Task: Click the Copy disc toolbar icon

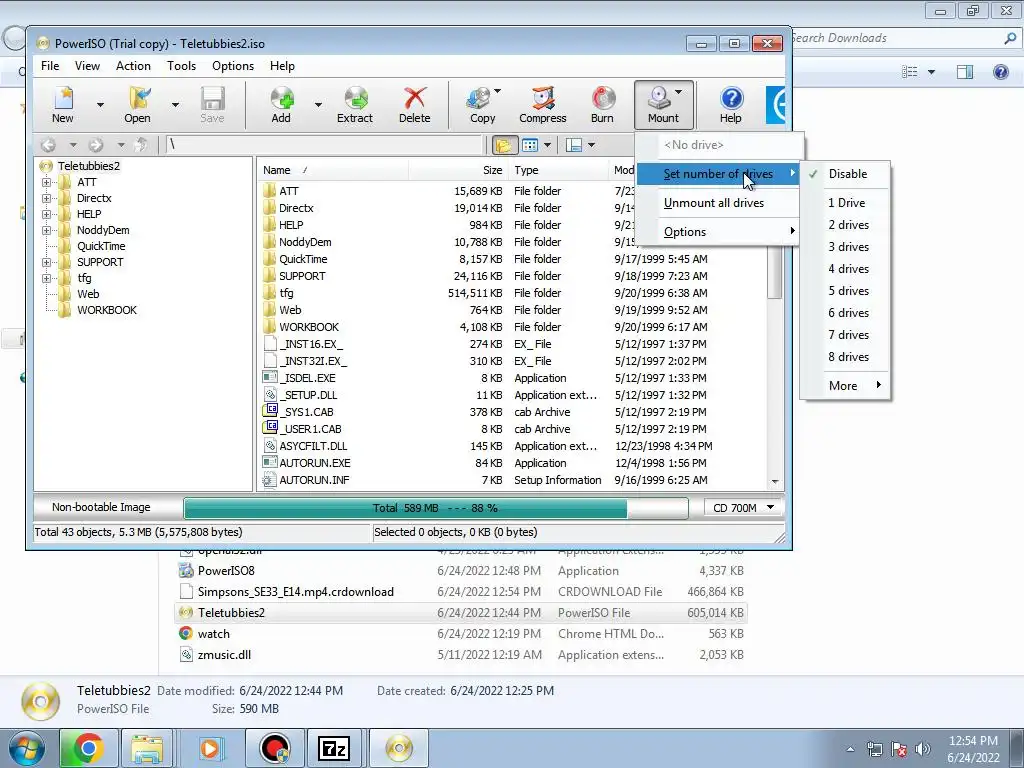Action: [x=482, y=104]
